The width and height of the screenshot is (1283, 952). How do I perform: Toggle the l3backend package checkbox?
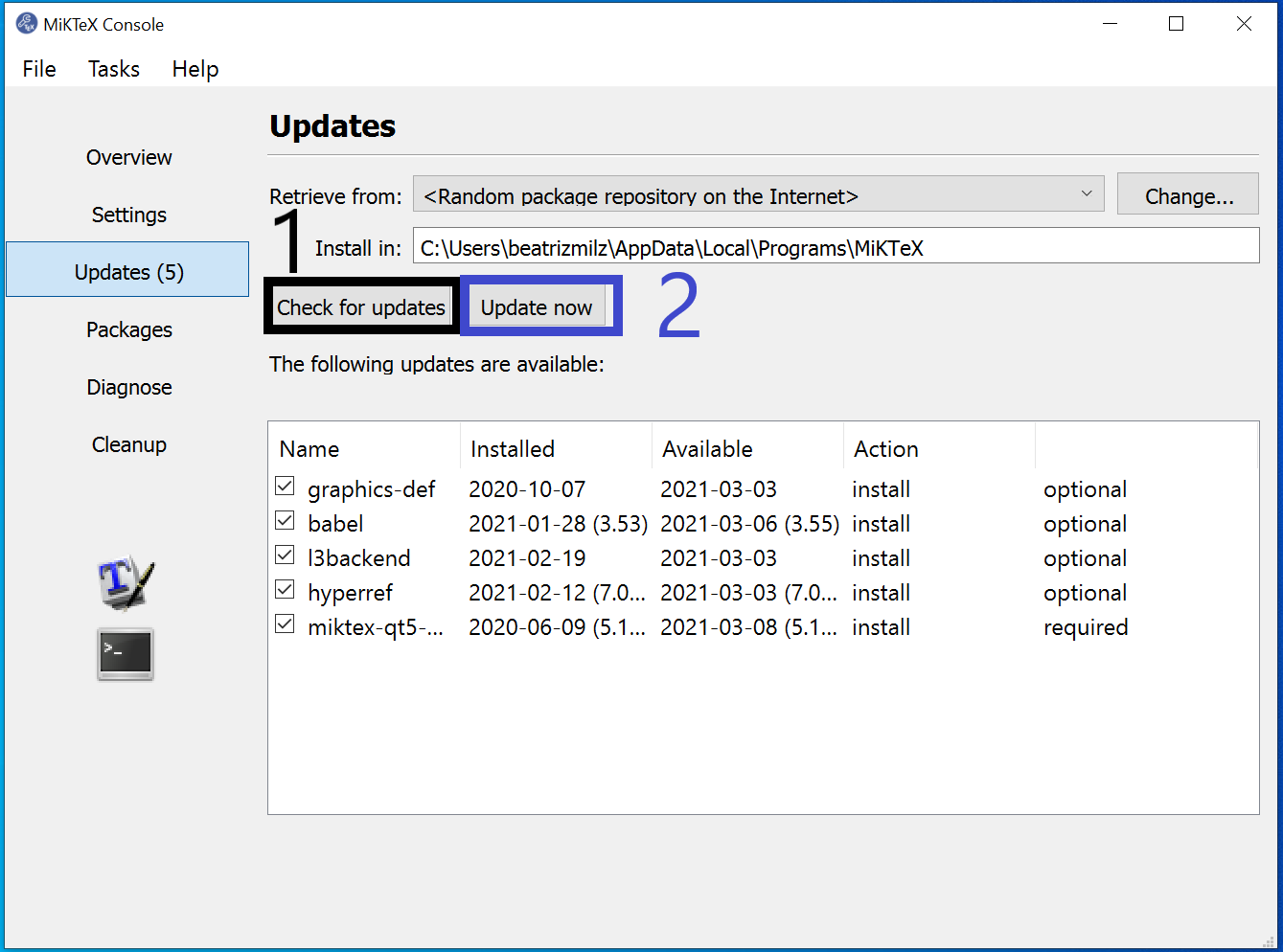coord(285,555)
